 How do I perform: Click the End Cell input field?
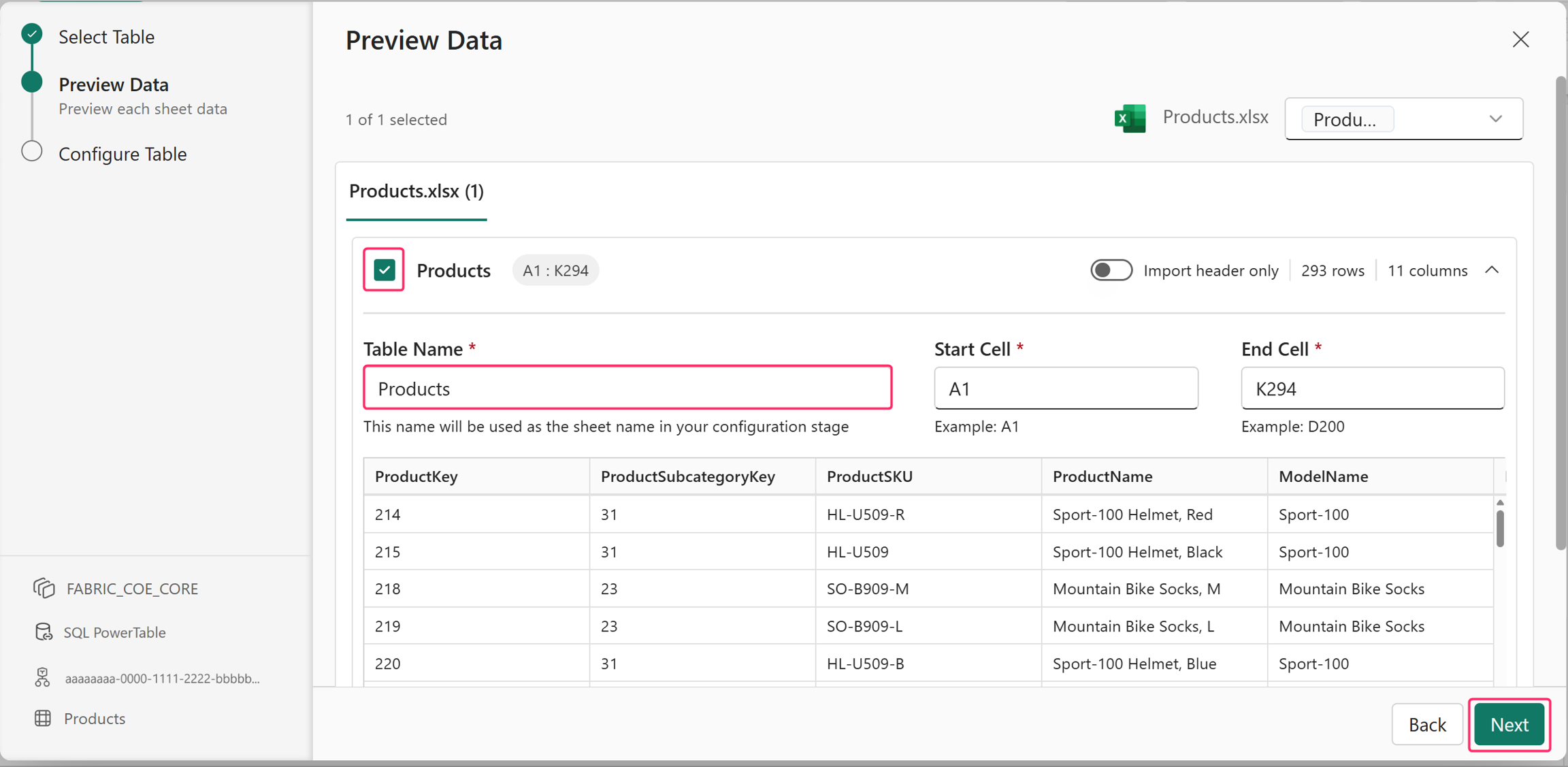[1373, 388]
